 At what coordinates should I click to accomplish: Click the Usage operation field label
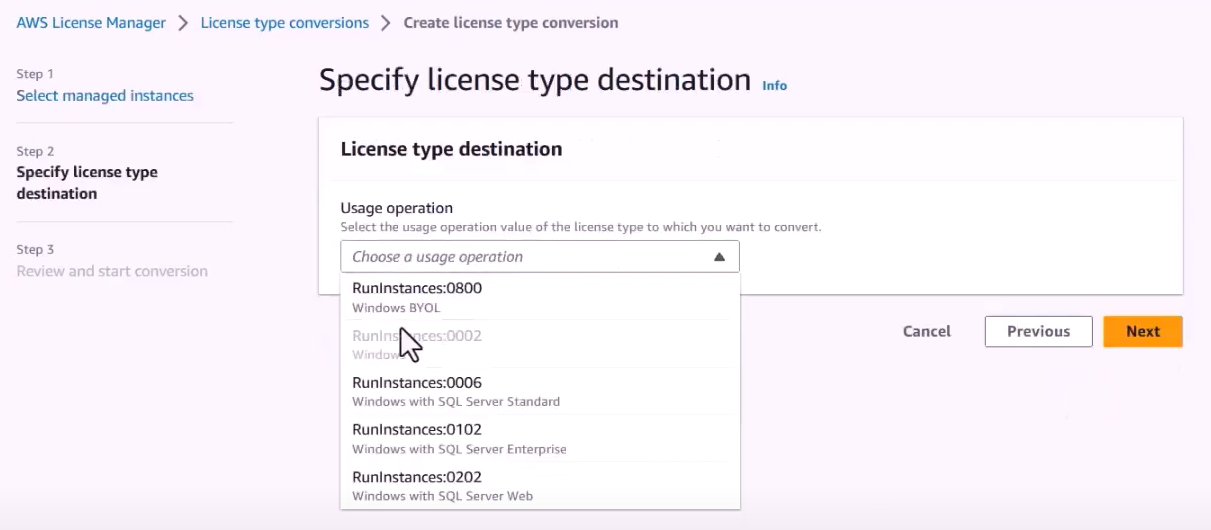pyautogui.click(x=397, y=208)
